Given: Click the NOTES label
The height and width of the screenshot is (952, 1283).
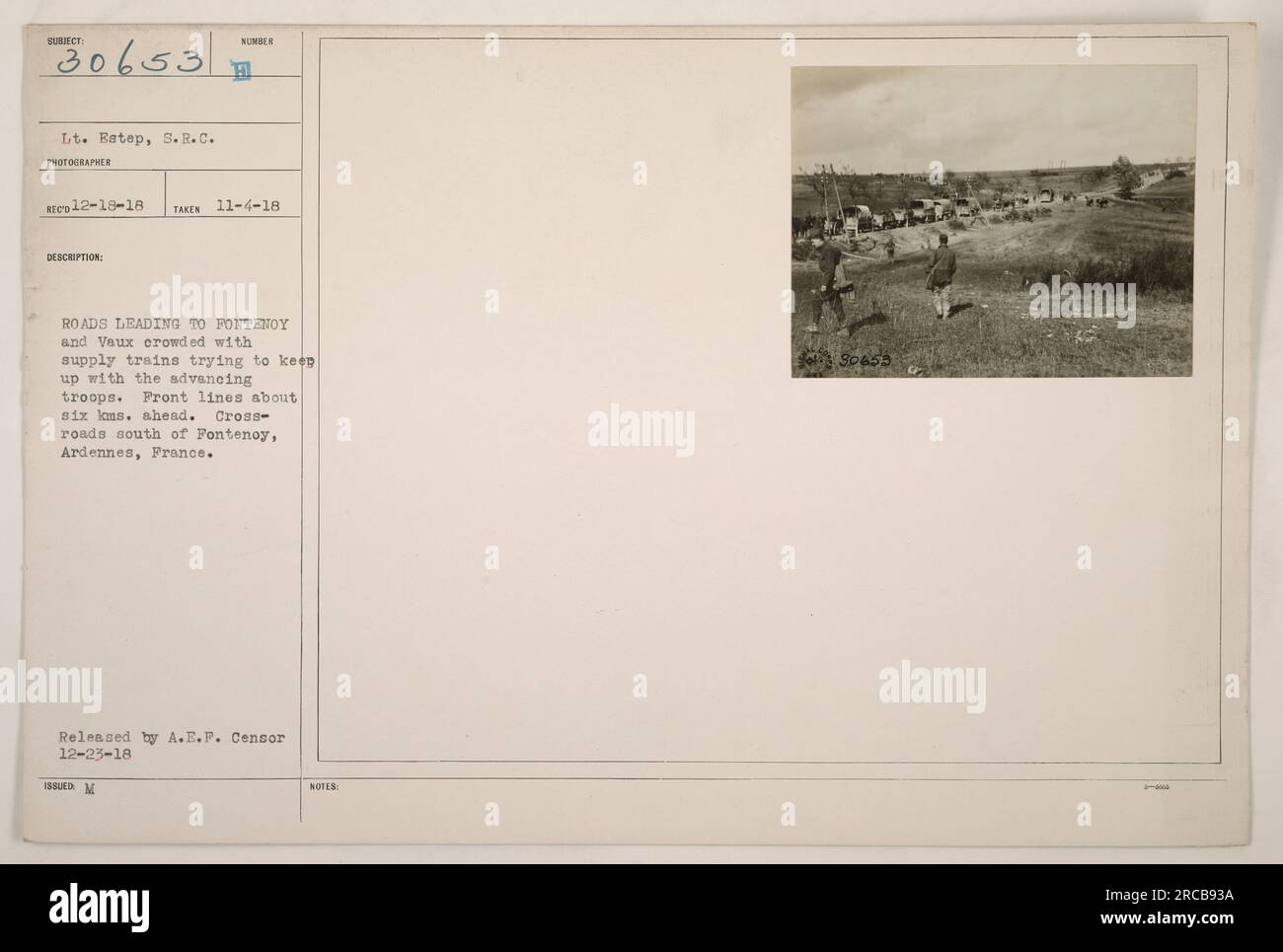Looking at the screenshot, I should tap(324, 787).
